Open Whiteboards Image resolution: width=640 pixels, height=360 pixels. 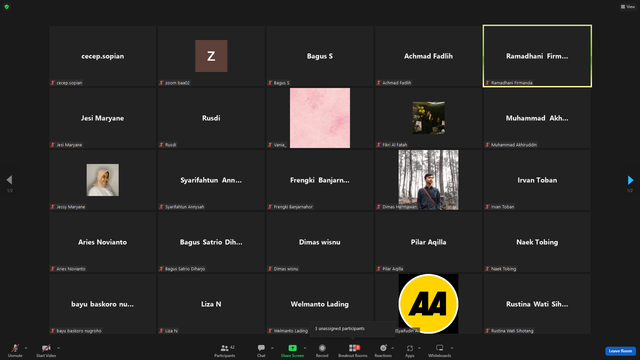point(440,350)
